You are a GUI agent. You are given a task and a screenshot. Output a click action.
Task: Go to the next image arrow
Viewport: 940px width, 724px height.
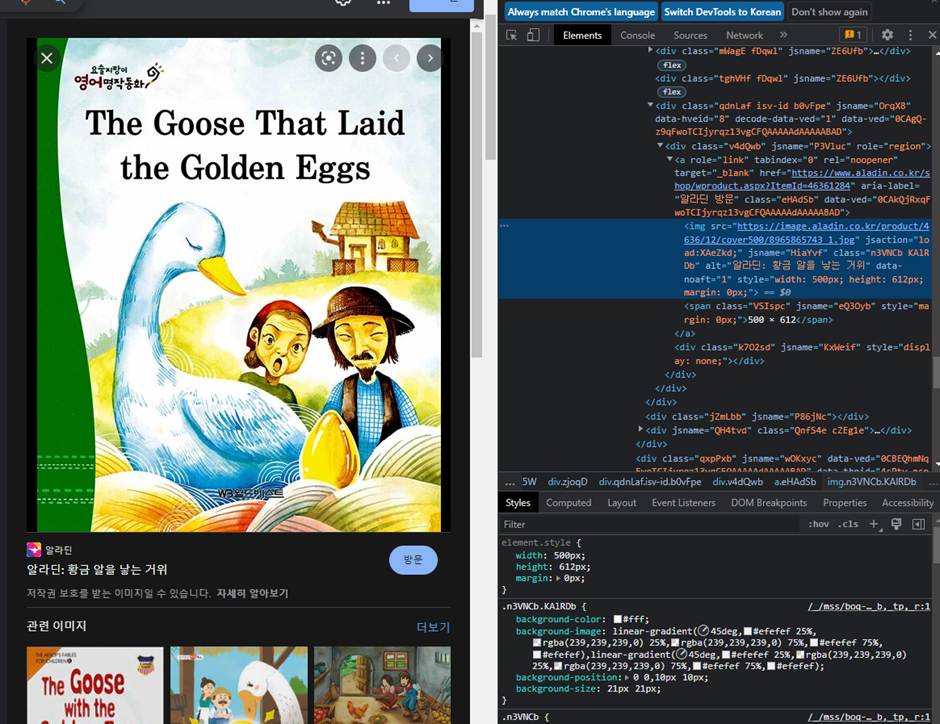point(430,58)
